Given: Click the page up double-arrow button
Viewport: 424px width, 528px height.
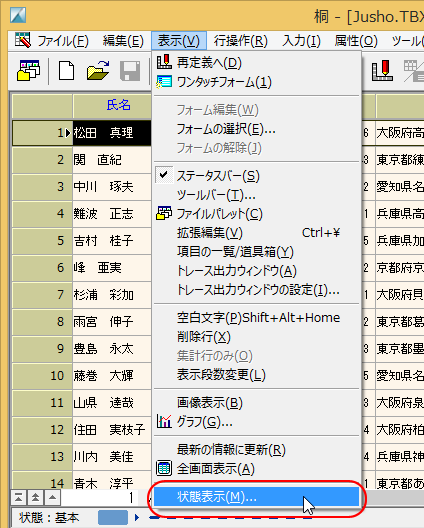Looking at the screenshot, I should click(x=35, y=497).
